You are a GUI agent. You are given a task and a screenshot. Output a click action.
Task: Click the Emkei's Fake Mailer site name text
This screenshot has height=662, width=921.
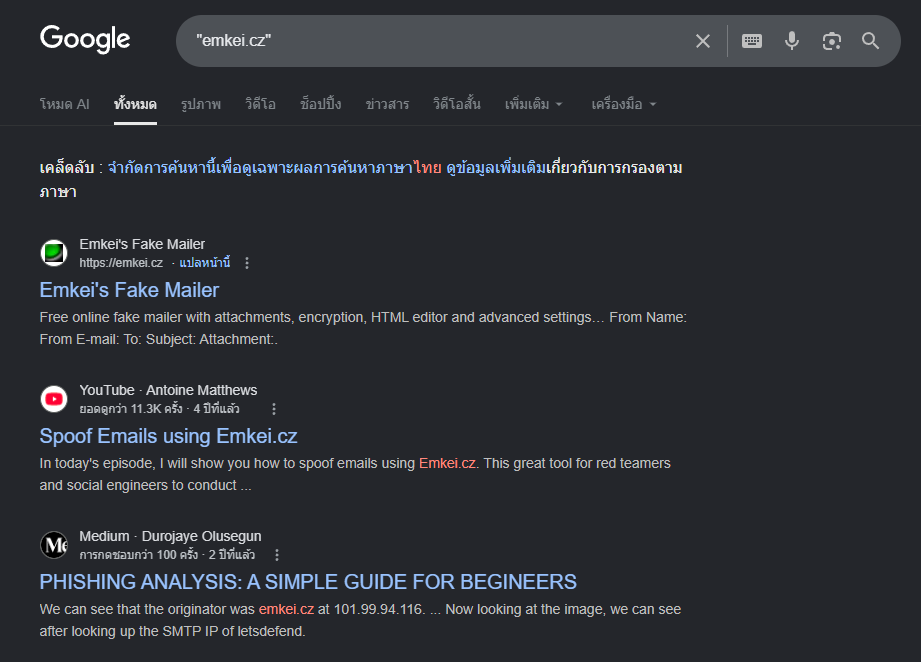point(142,244)
